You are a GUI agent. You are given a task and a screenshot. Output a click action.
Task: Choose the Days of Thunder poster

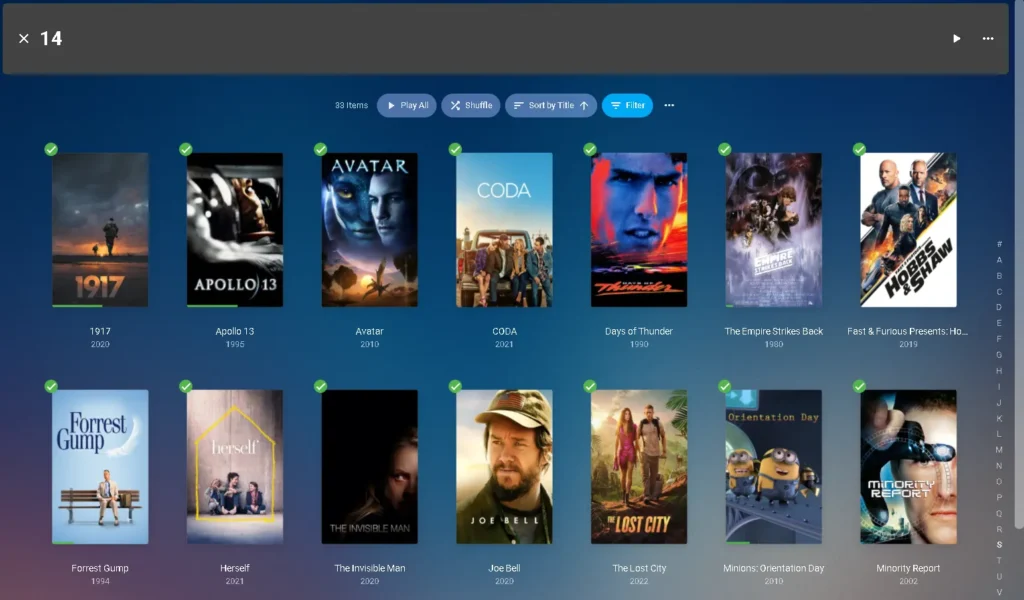[639, 230]
